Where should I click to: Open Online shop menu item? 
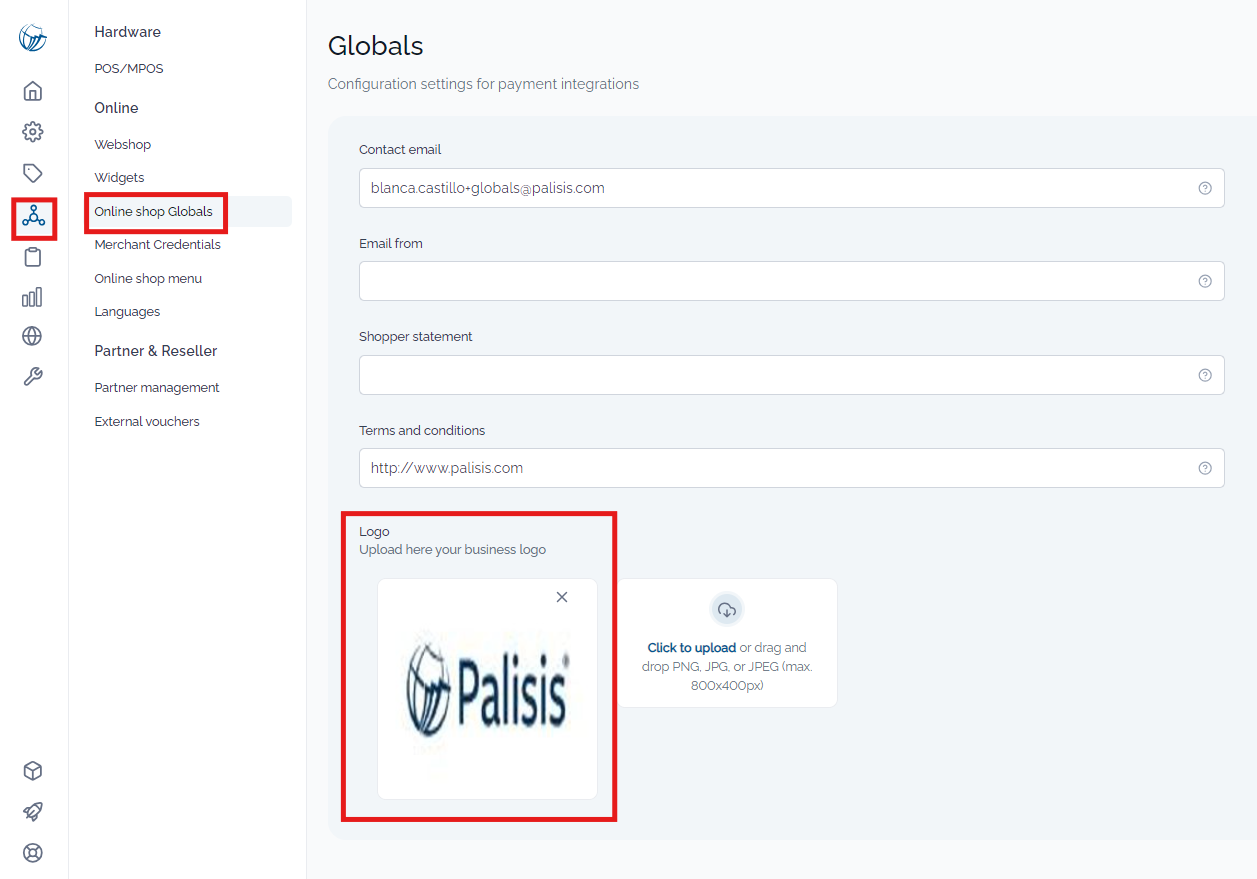pos(148,279)
